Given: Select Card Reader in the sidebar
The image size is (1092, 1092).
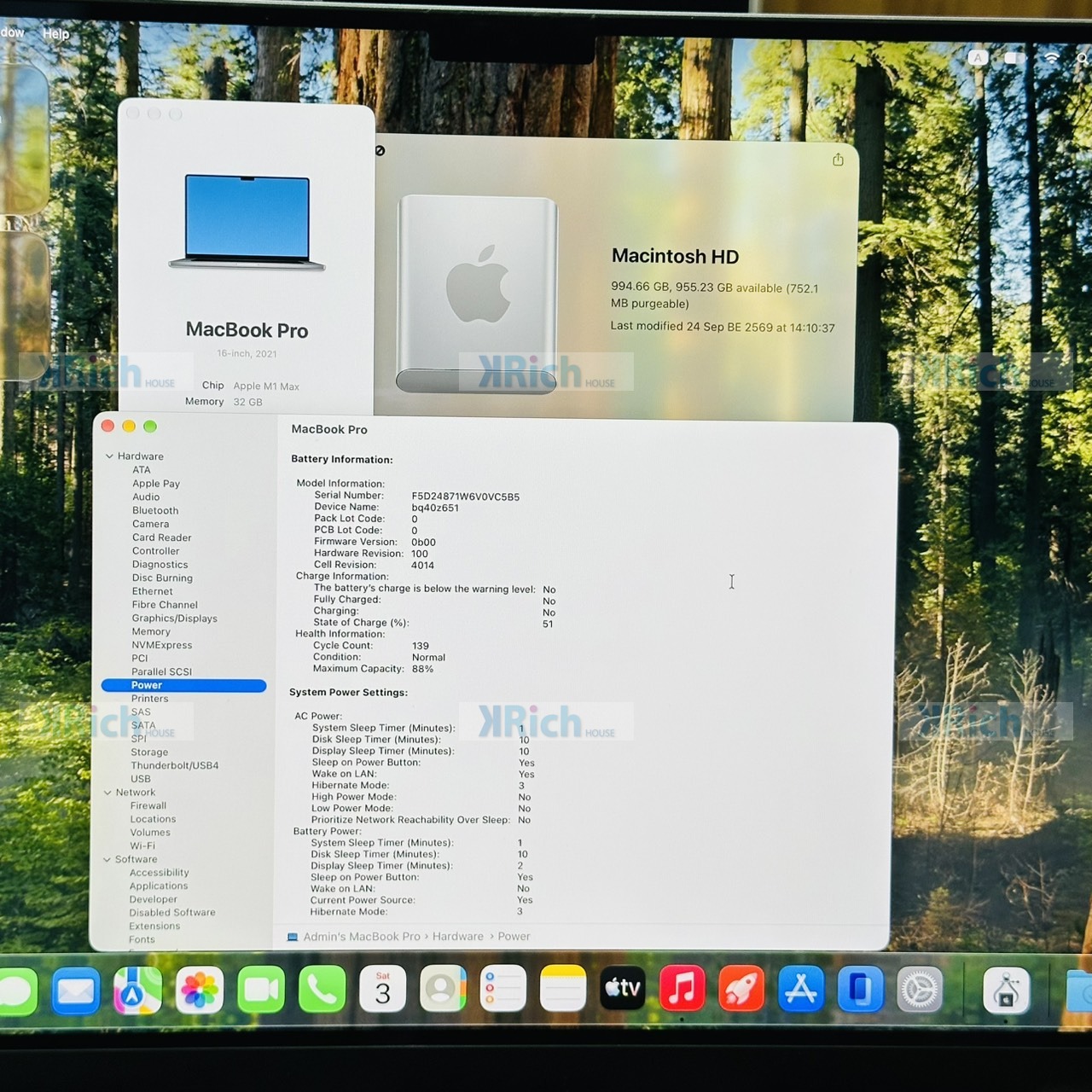Looking at the screenshot, I should click(162, 537).
